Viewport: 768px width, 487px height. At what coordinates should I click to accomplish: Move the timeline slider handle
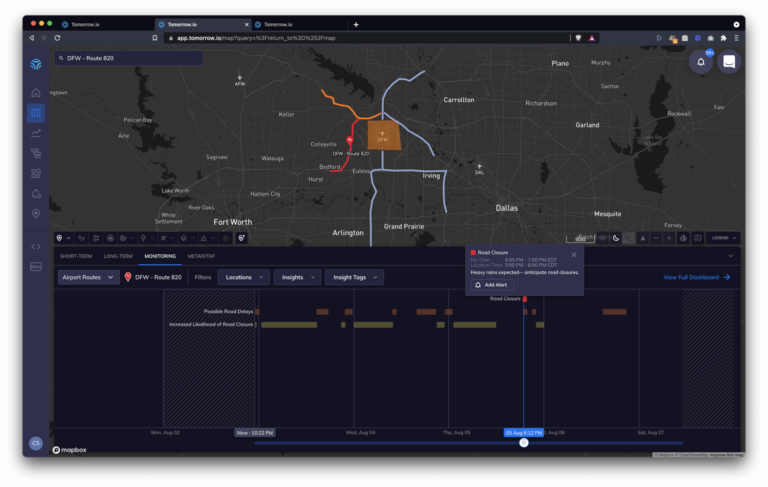524,443
